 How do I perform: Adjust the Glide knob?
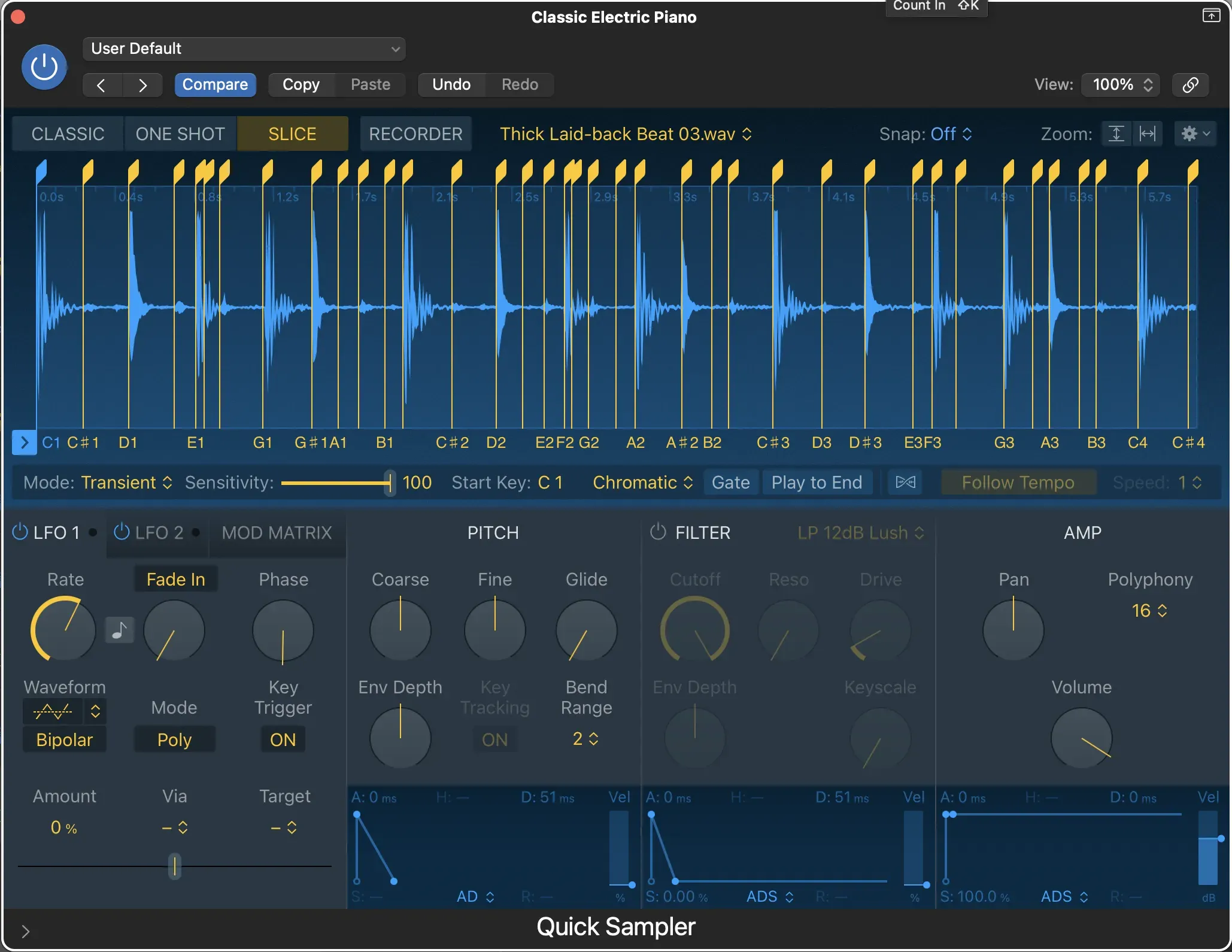[x=587, y=630]
